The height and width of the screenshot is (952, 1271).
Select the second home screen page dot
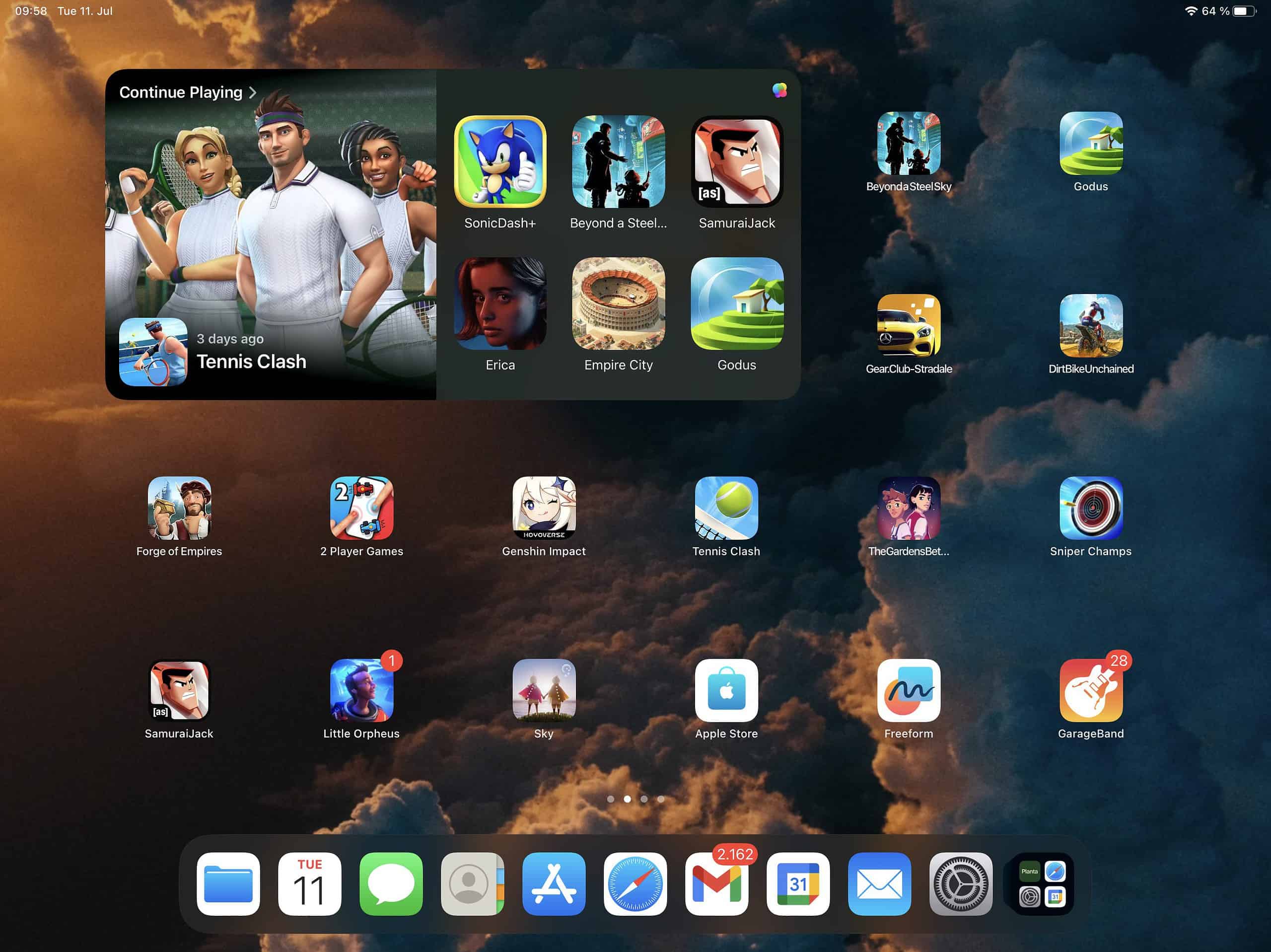(627, 799)
